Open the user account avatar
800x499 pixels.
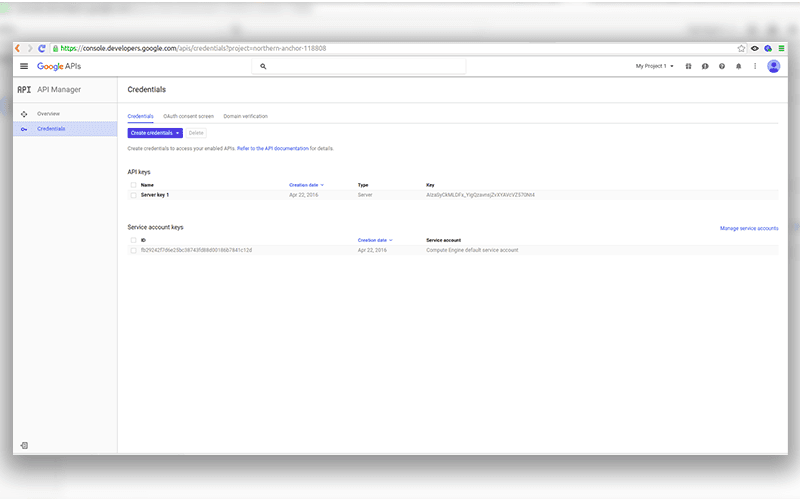click(x=773, y=66)
